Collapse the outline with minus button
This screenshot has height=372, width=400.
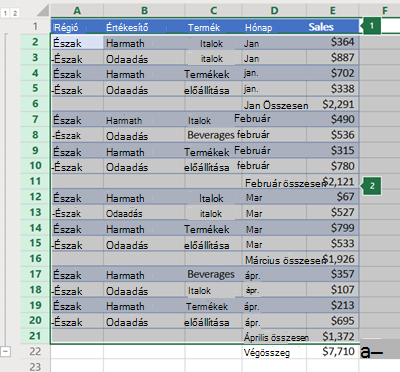[x=6, y=351]
